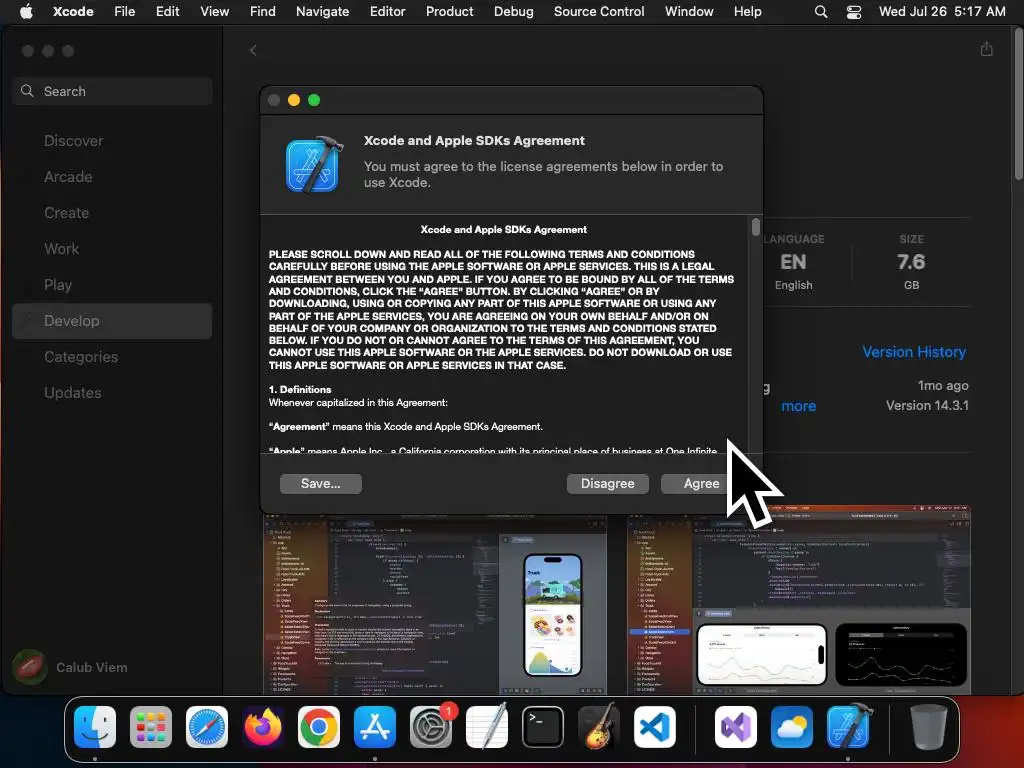The height and width of the screenshot is (768, 1024).
Task: Click the 'more' link in App Store page
Action: [799, 406]
